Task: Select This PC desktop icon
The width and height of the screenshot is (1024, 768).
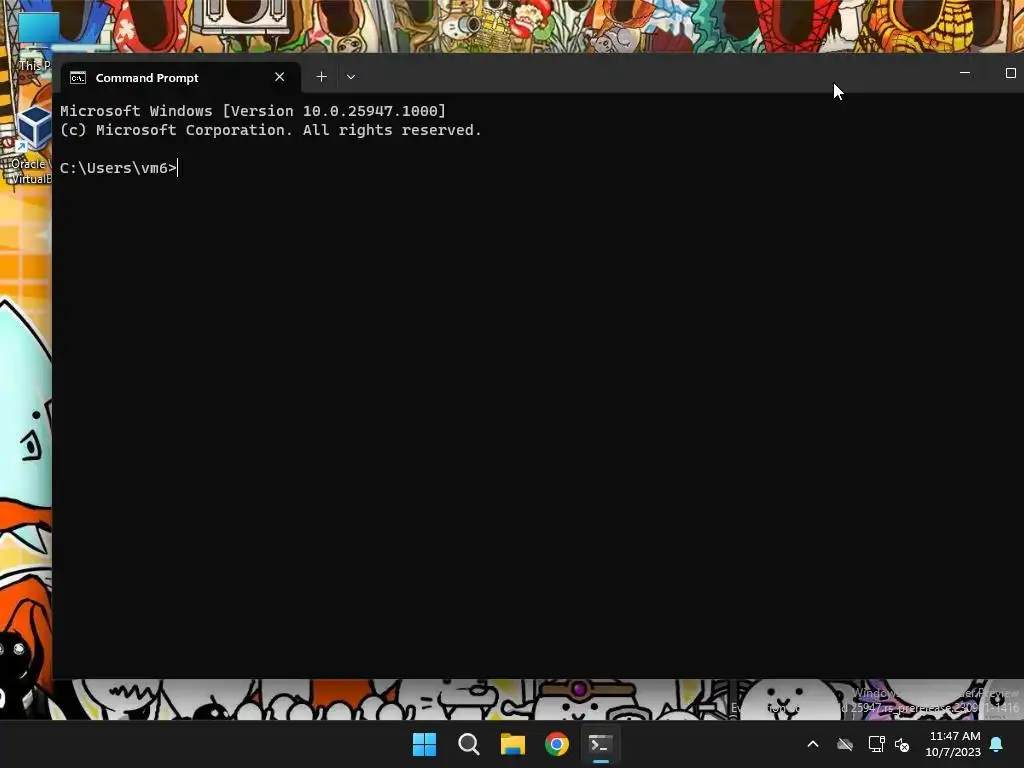Action: point(33,40)
